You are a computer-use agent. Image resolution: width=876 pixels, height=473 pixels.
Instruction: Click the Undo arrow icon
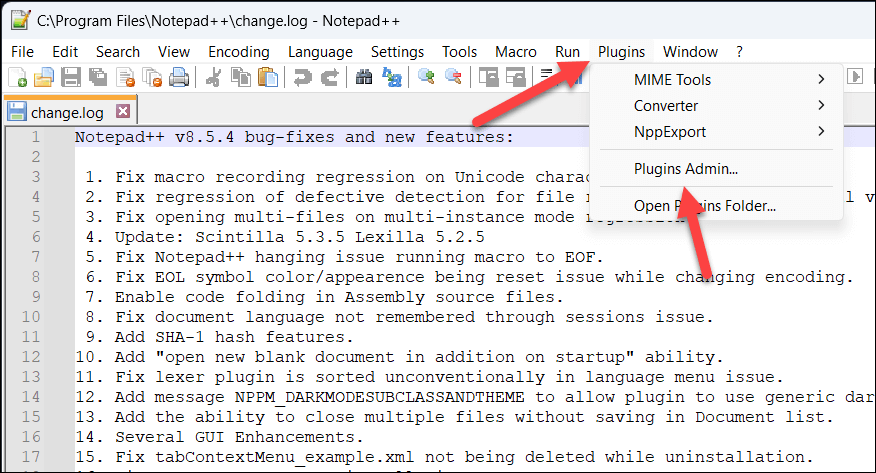pos(301,77)
